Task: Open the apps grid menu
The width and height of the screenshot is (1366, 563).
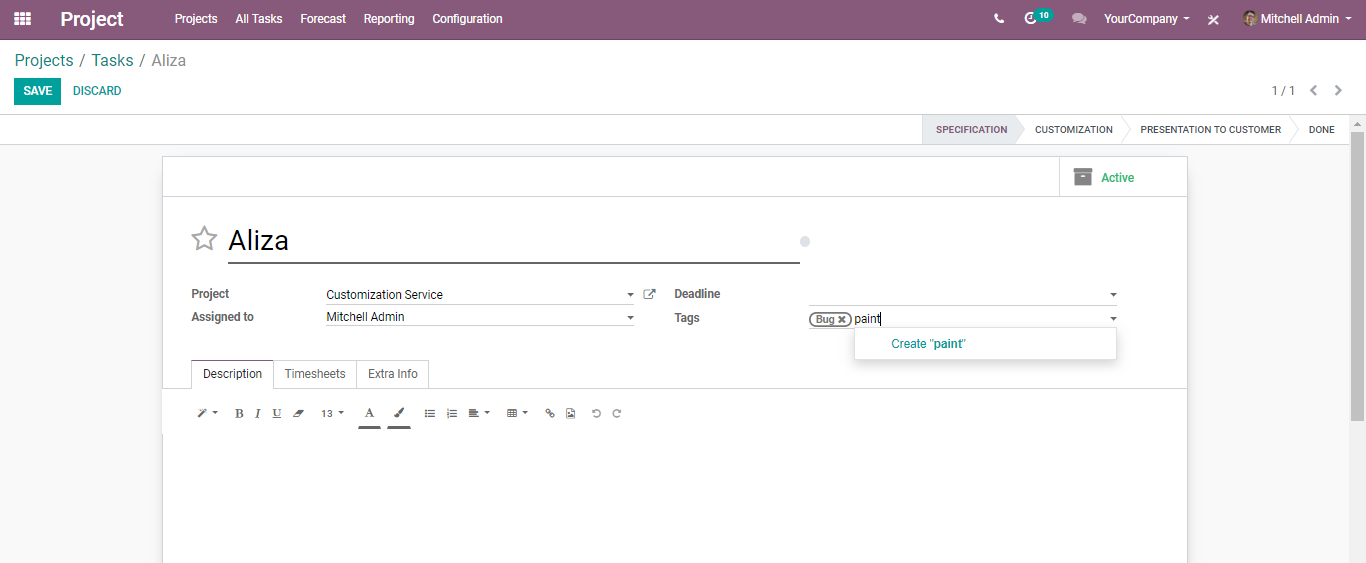Action: (22, 19)
